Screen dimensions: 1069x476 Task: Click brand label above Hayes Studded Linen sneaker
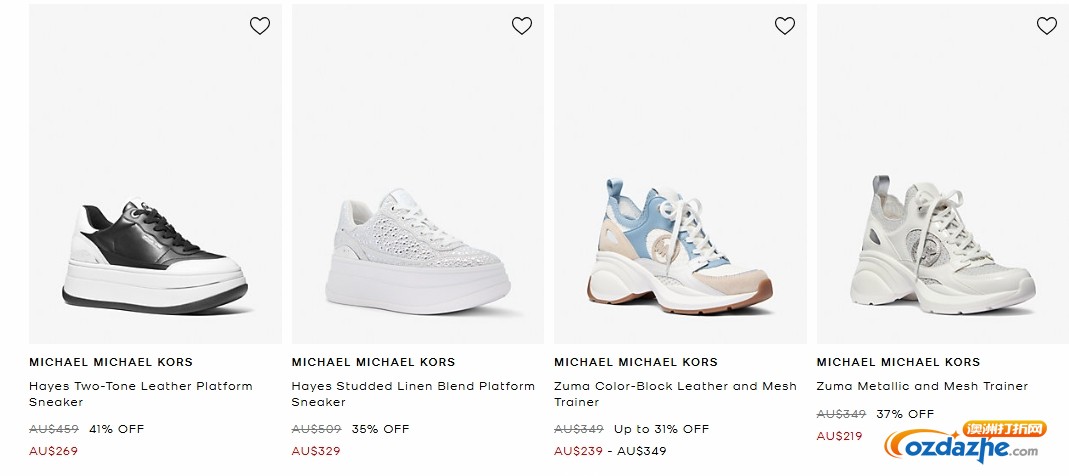(x=373, y=362)
